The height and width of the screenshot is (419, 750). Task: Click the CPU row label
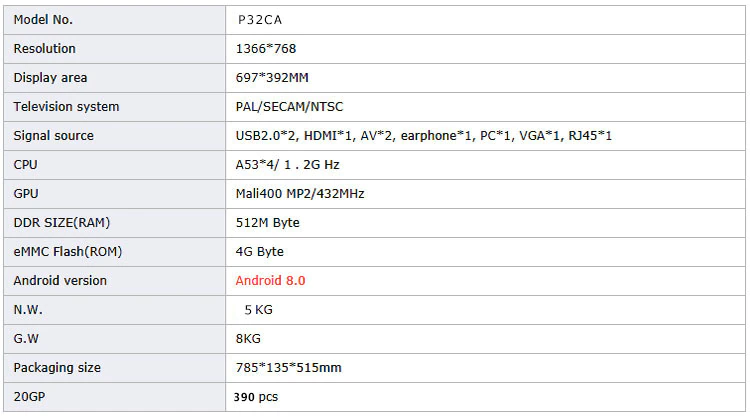(x=26, y=165)
